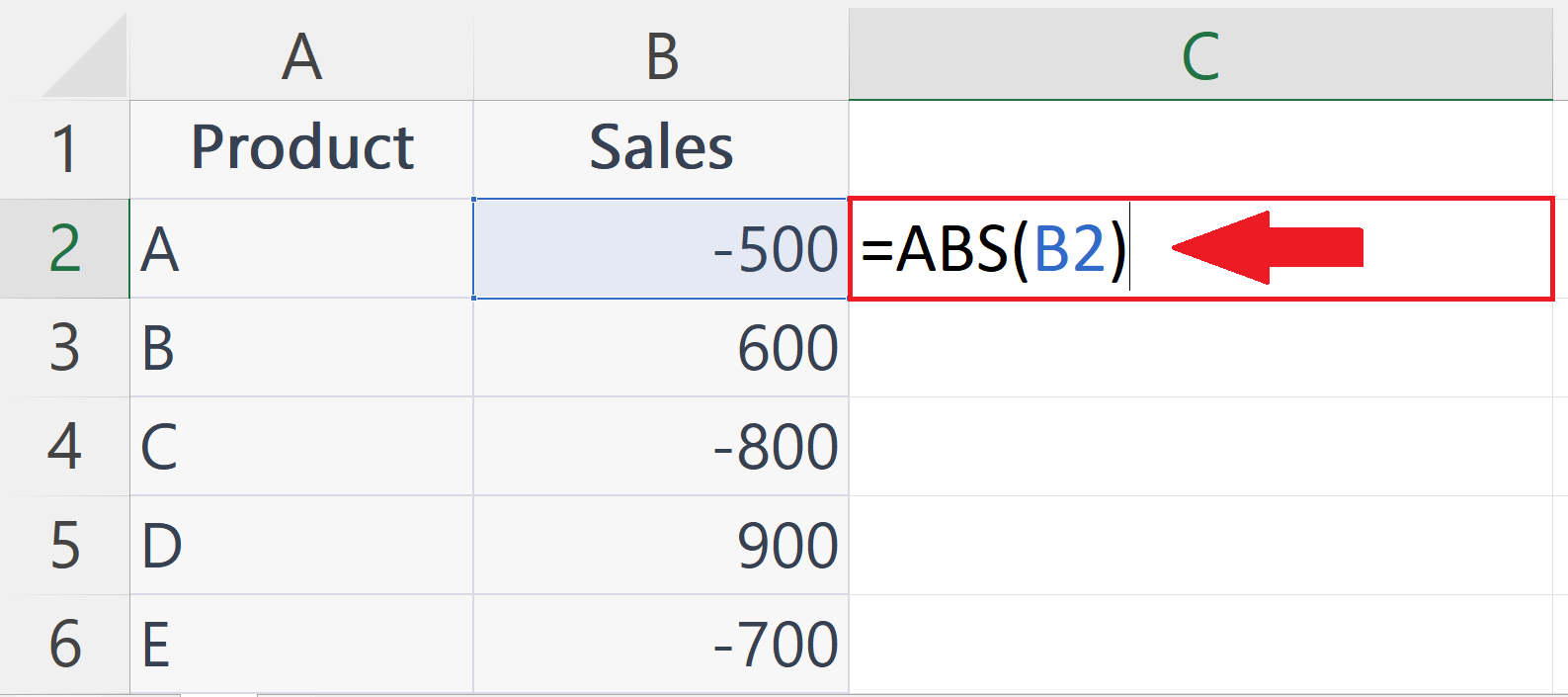Select row 3 header

[x=64, y=347]
